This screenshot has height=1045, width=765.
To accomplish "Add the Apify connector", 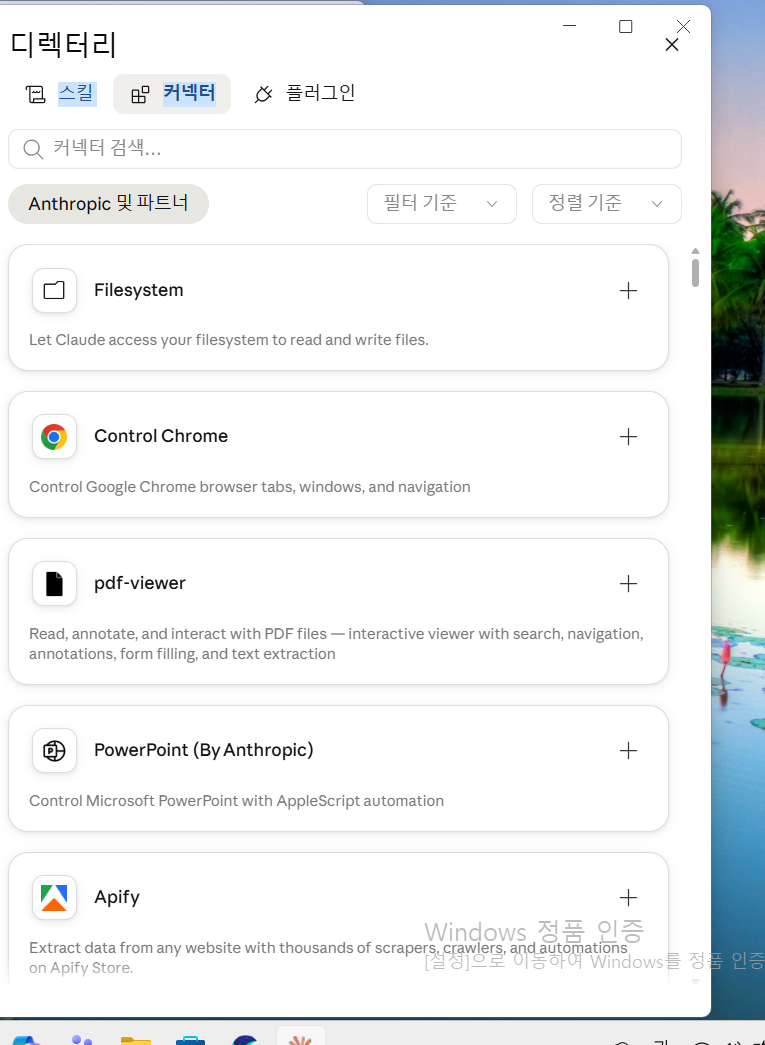I will tap(628, 897).
